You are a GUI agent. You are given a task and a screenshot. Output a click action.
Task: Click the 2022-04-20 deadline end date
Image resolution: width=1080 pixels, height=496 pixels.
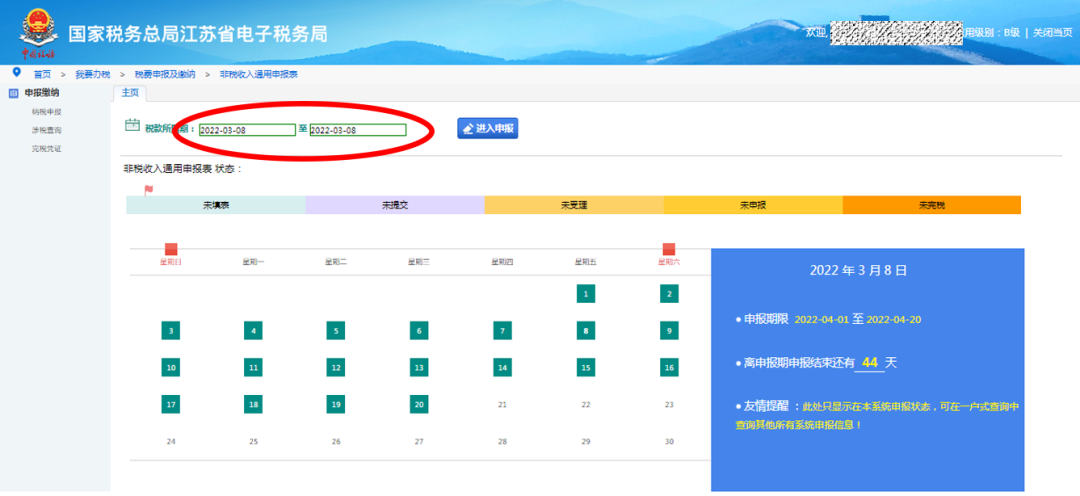[893, 320]
